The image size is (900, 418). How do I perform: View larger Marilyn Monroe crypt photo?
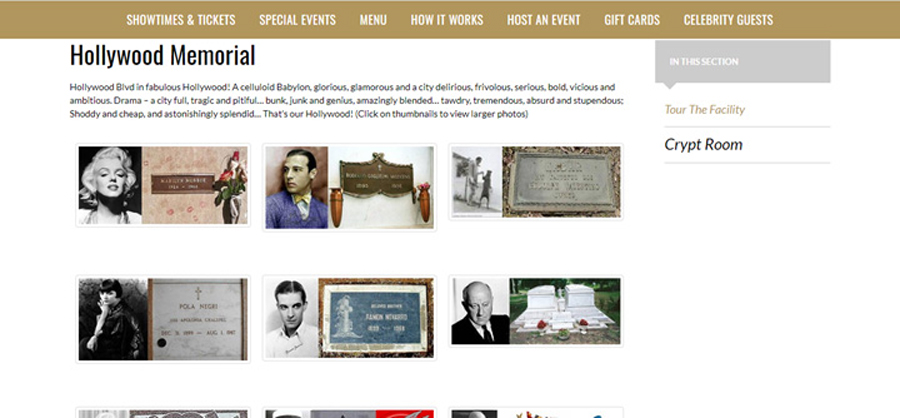(163, 185)
